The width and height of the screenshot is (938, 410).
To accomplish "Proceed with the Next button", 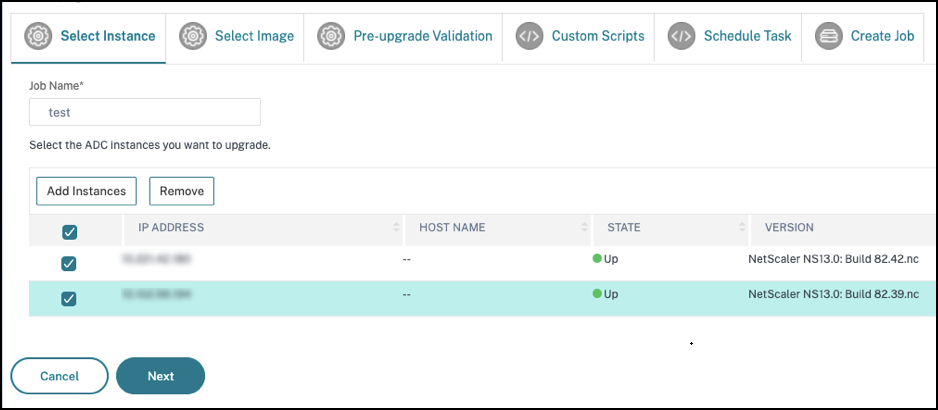I will [160, 376].
